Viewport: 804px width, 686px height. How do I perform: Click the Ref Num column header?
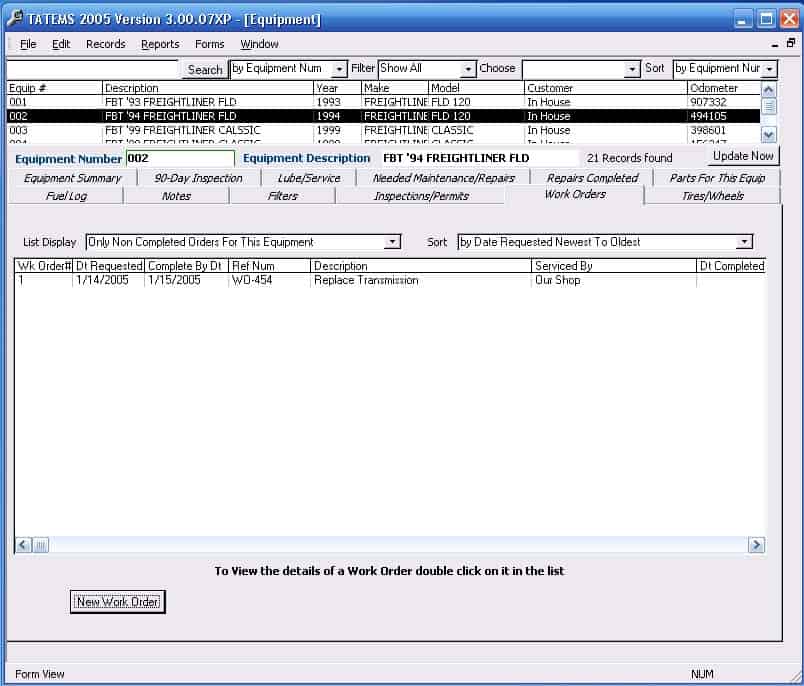pyautogui.click(x=270, y=266)
